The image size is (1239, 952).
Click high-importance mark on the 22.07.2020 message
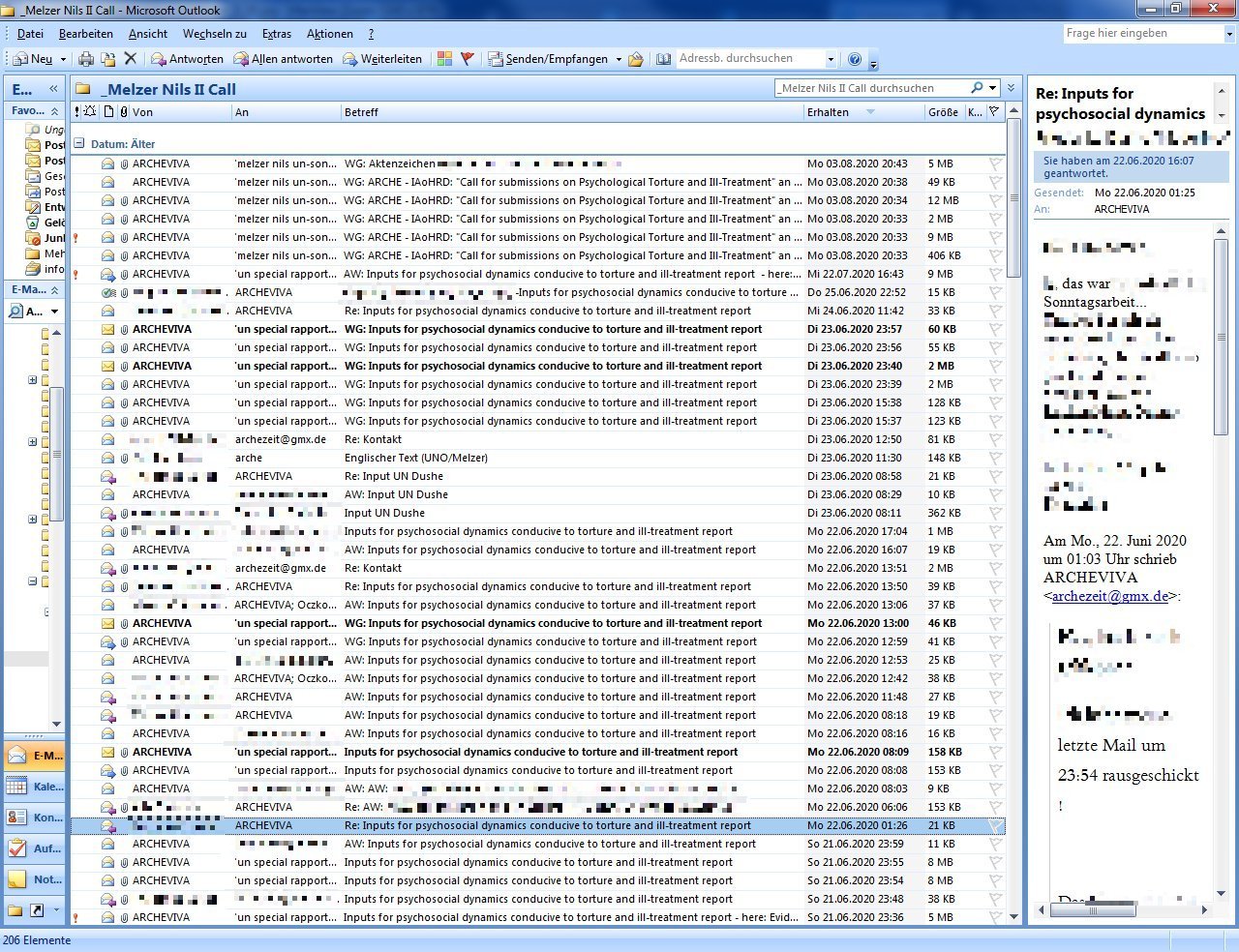click(76, 275)
